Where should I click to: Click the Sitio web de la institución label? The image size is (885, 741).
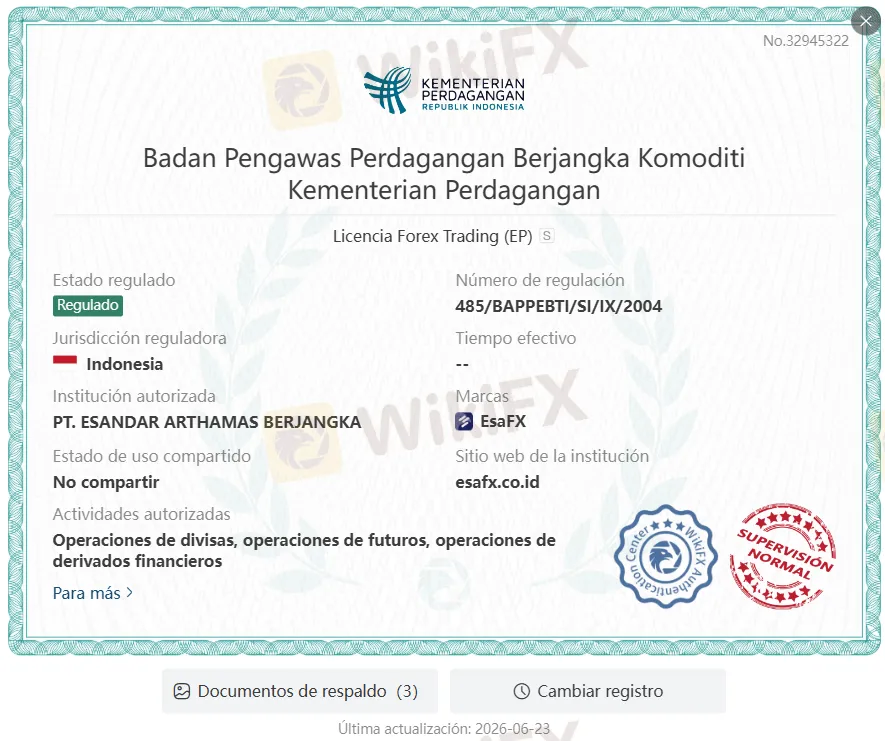coord(552,456)
